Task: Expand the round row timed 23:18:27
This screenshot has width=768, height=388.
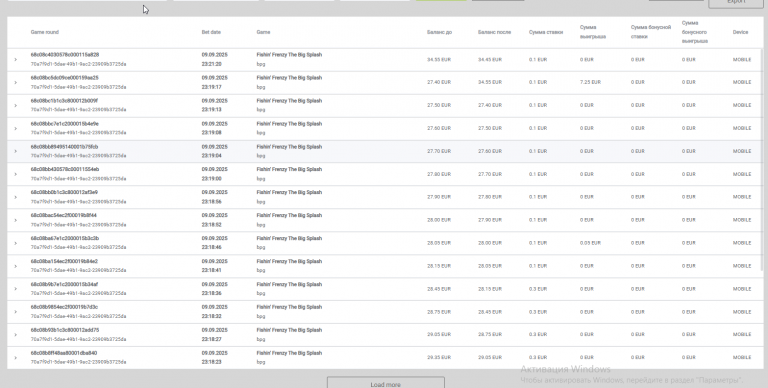Action: pyautogui.click(x=16, y=335)
